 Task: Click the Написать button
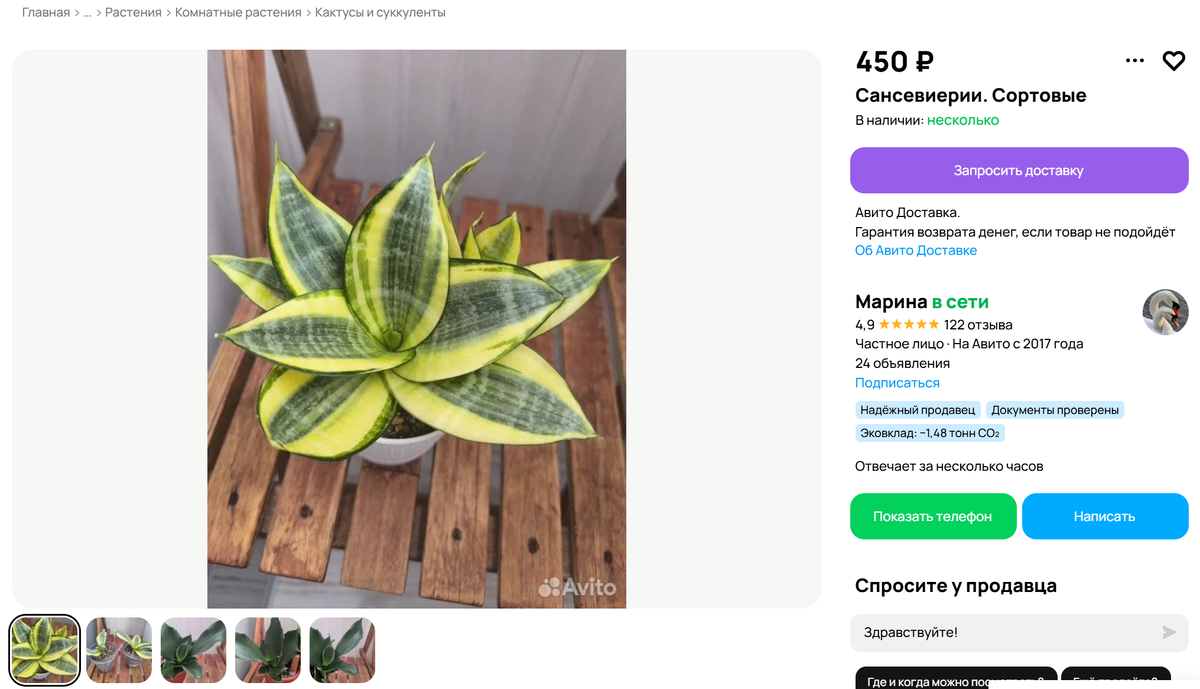1105,516
